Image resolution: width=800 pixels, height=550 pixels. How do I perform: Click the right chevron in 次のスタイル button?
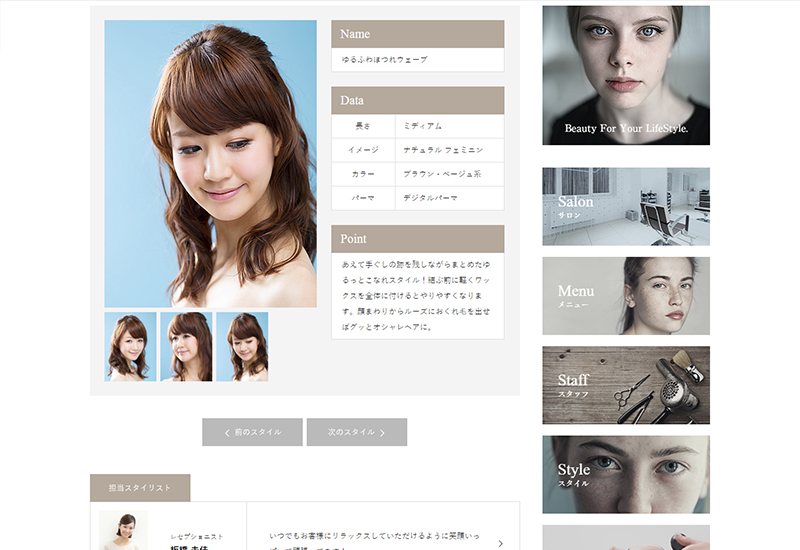tap(382, 433)
